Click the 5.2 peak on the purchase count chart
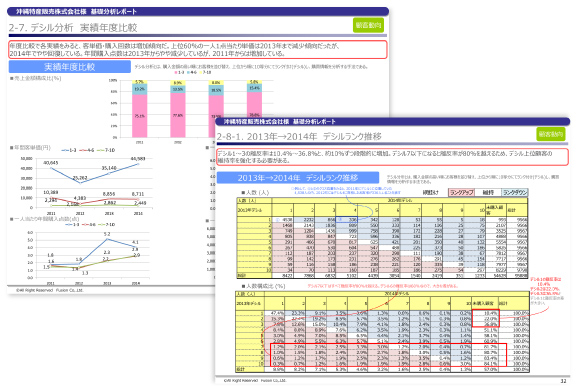 (107, 239)
